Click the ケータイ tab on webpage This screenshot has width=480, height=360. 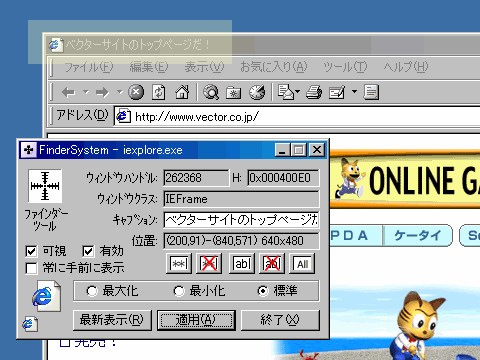[x=418, y=236]
